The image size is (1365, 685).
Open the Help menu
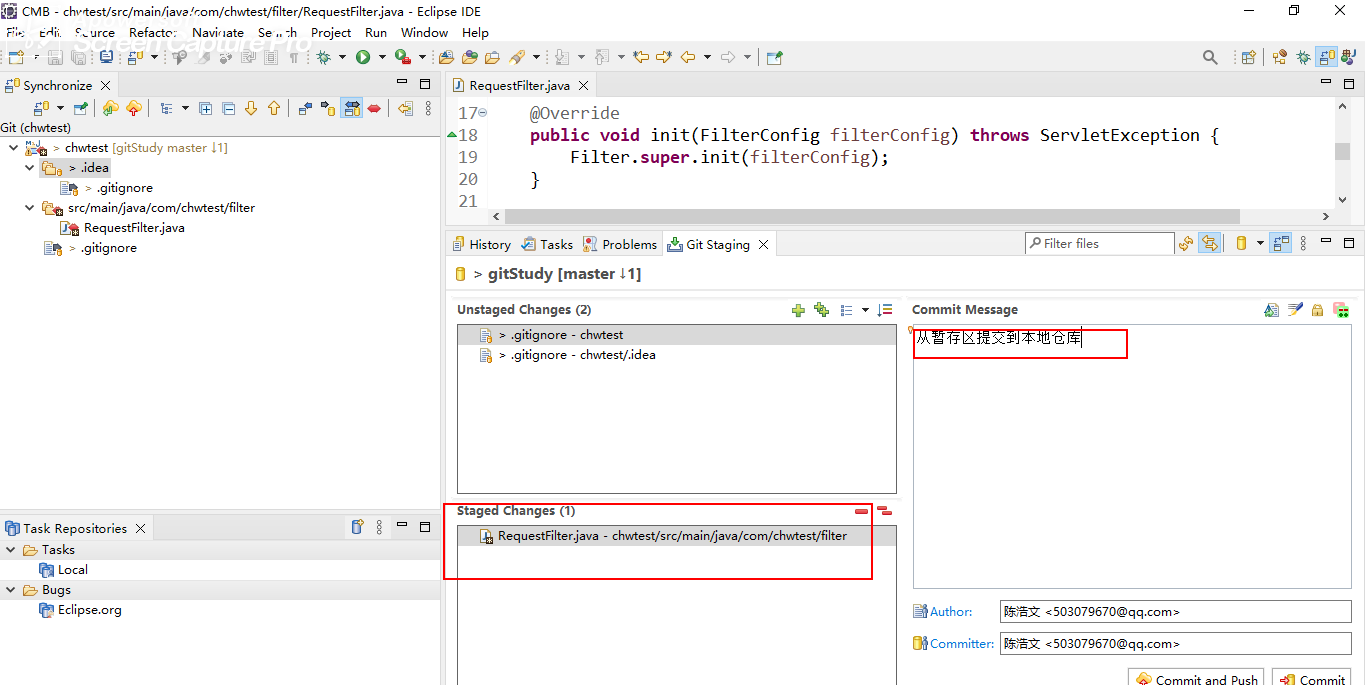coord(476,33)
